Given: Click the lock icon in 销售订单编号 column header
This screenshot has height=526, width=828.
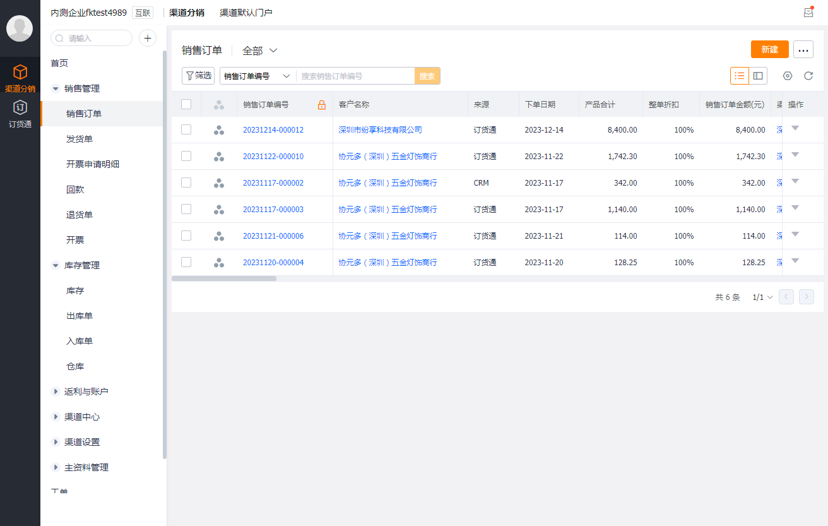Looking at the screenshot, I should 321,105.
